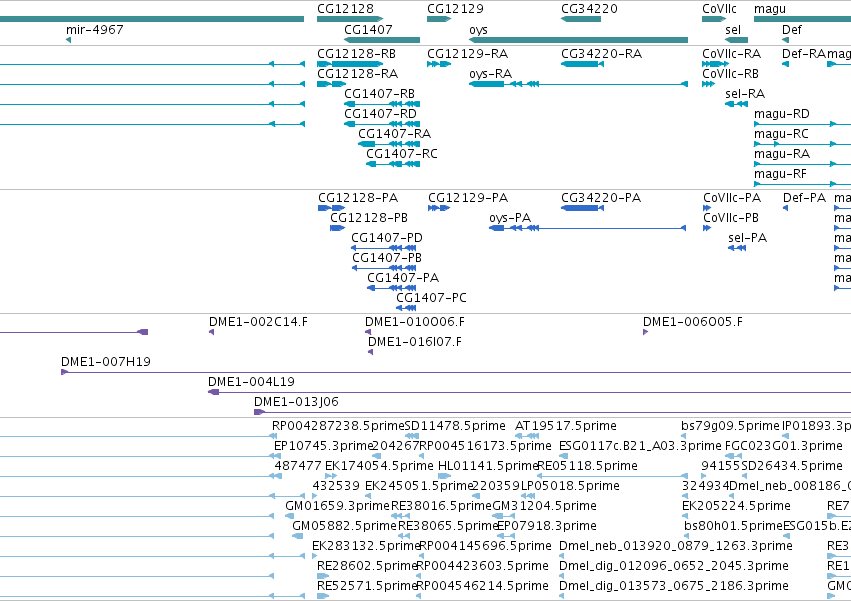Select transcript CG12128-RB

pyautogui.click(x=350, y=64)
